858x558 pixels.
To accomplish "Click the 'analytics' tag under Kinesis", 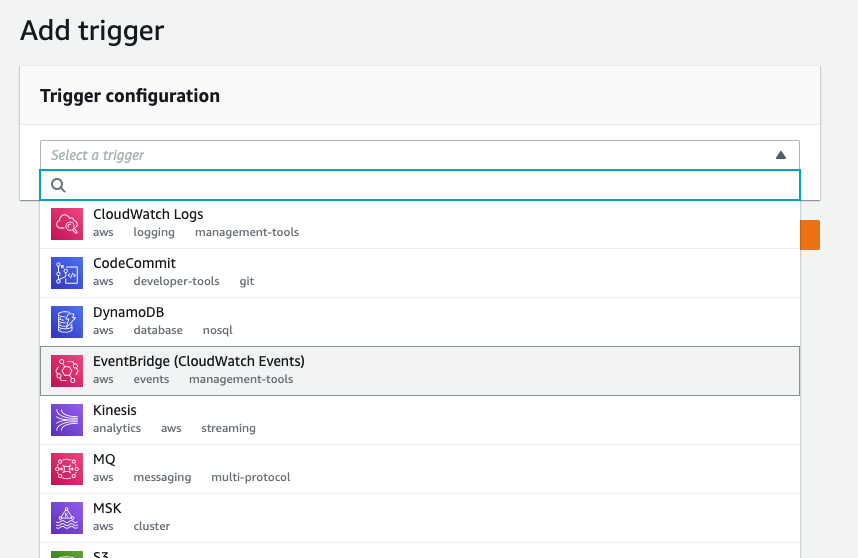I will [117, 428].
